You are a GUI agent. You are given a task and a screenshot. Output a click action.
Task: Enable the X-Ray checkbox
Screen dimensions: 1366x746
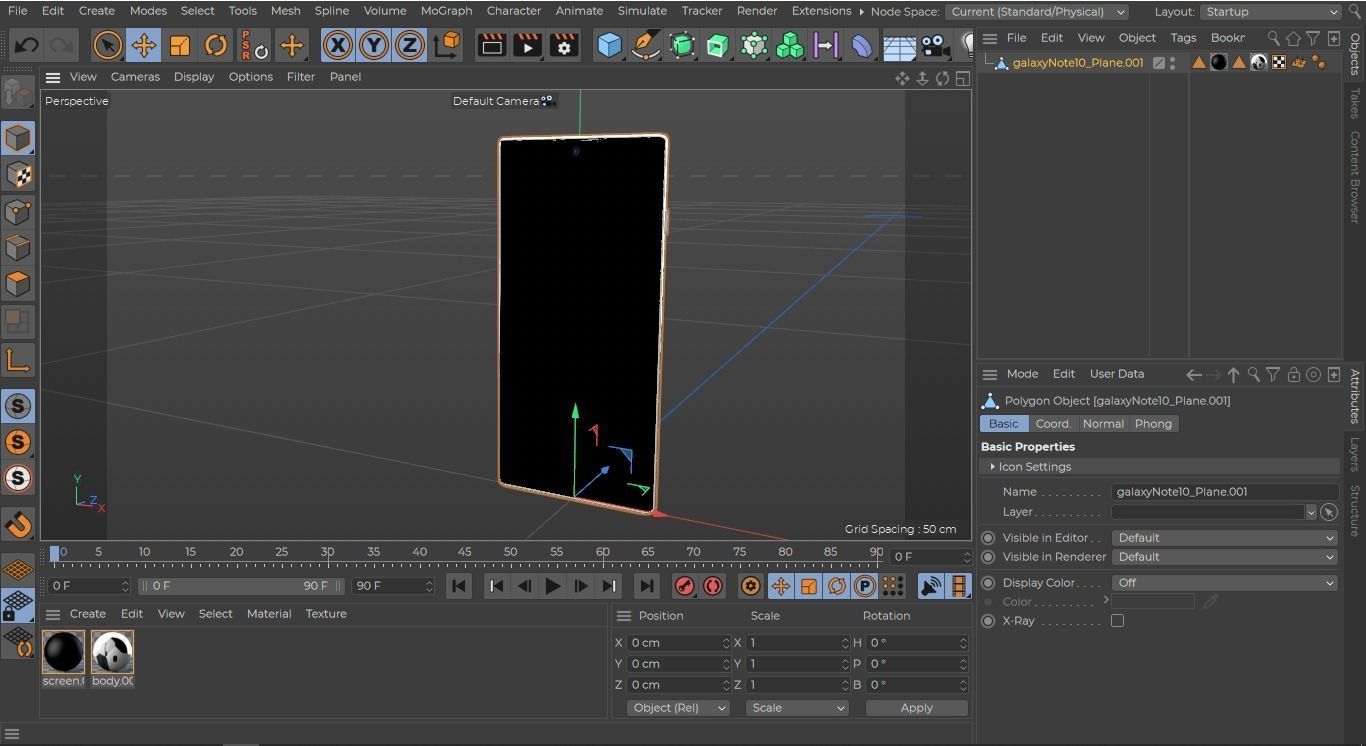[x=1117, y=621]
